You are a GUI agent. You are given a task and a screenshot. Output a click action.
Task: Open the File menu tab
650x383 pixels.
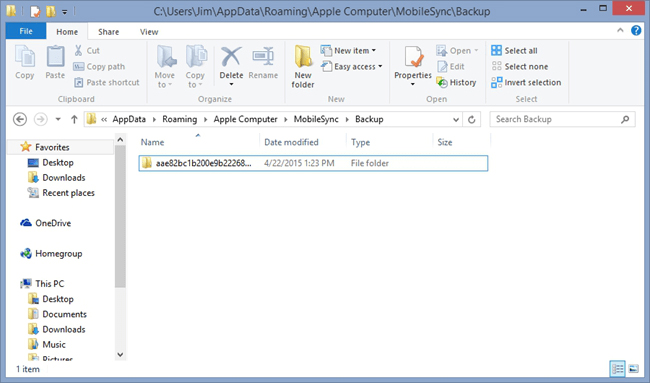coord(26,32)
